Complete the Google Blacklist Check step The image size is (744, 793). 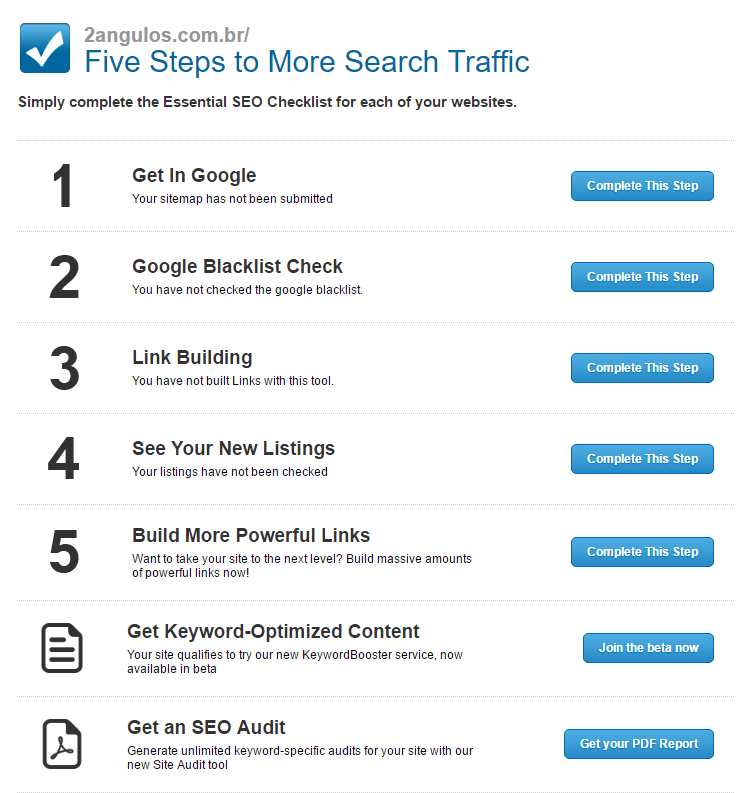click(x=642, y=277)
